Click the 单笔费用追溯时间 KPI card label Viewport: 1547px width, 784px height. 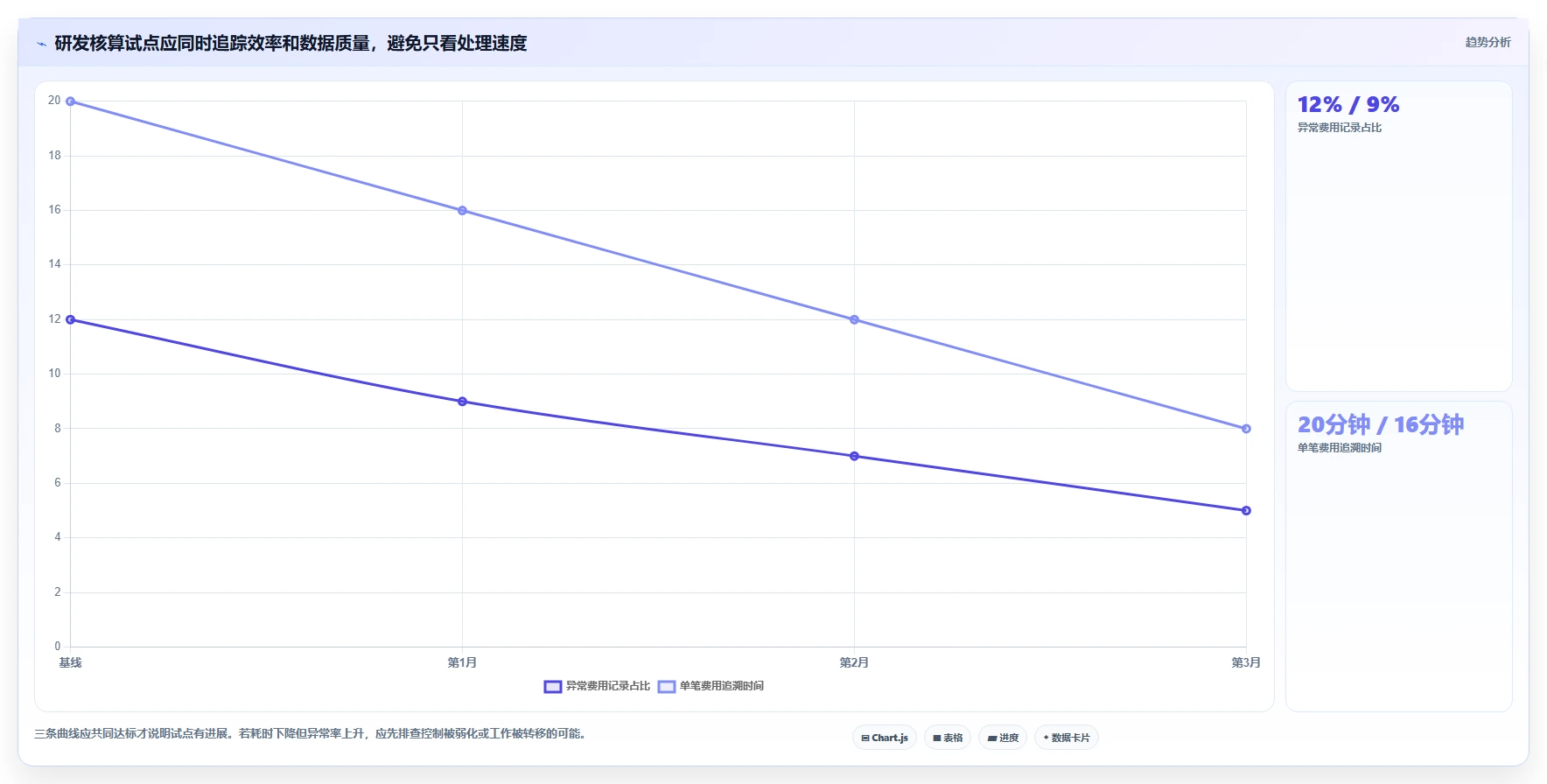(x=1340, y=448)
